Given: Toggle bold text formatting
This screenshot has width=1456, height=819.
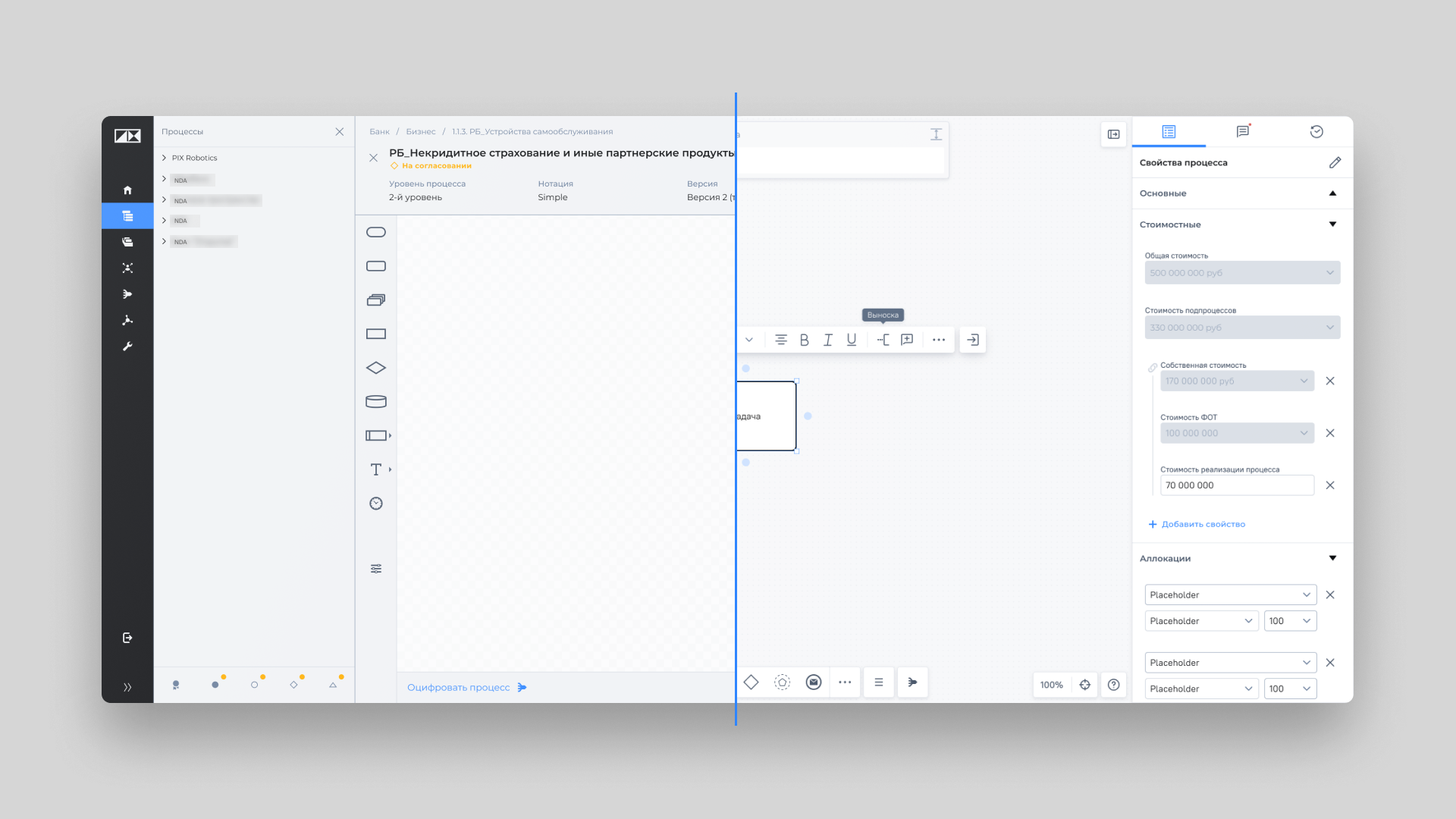Looking at the screenshot, I should (805, 340).
